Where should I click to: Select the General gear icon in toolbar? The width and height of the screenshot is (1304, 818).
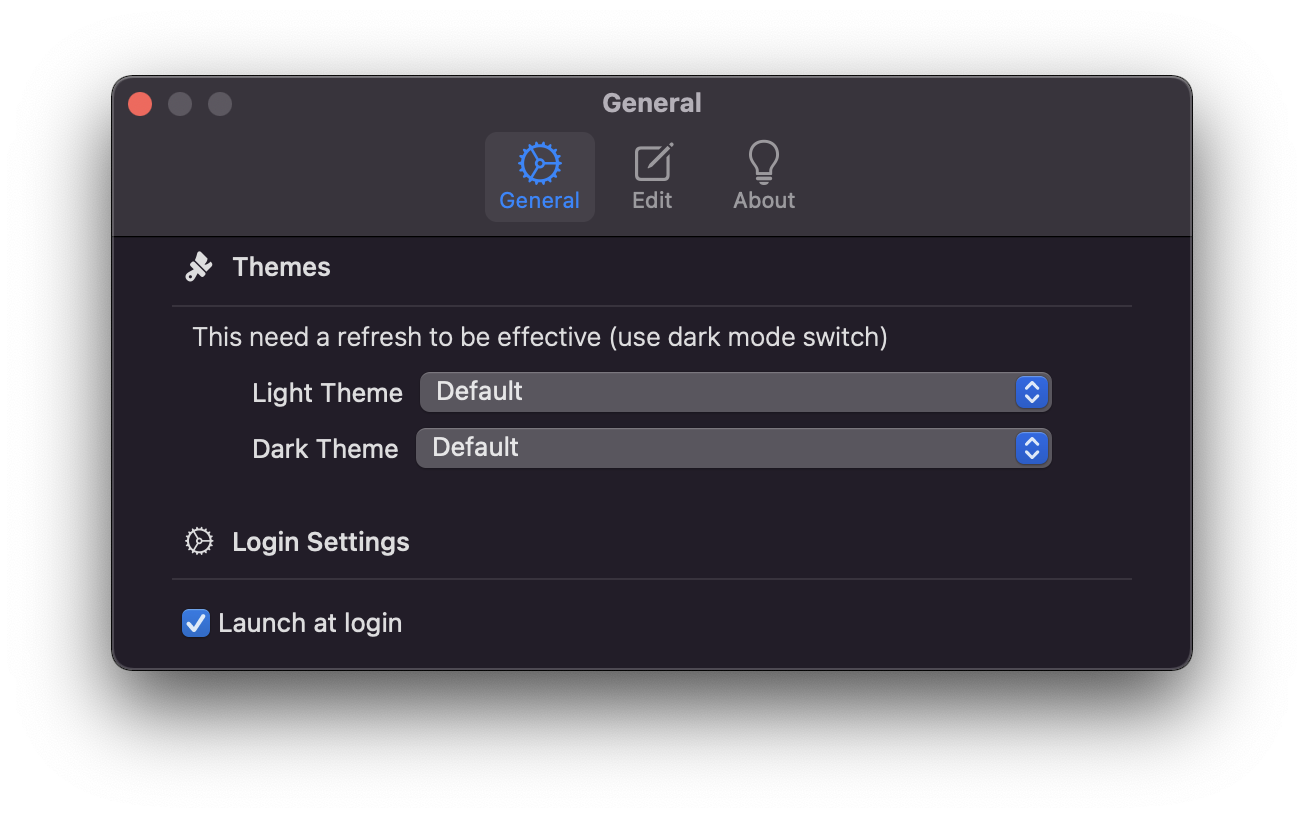539,163
